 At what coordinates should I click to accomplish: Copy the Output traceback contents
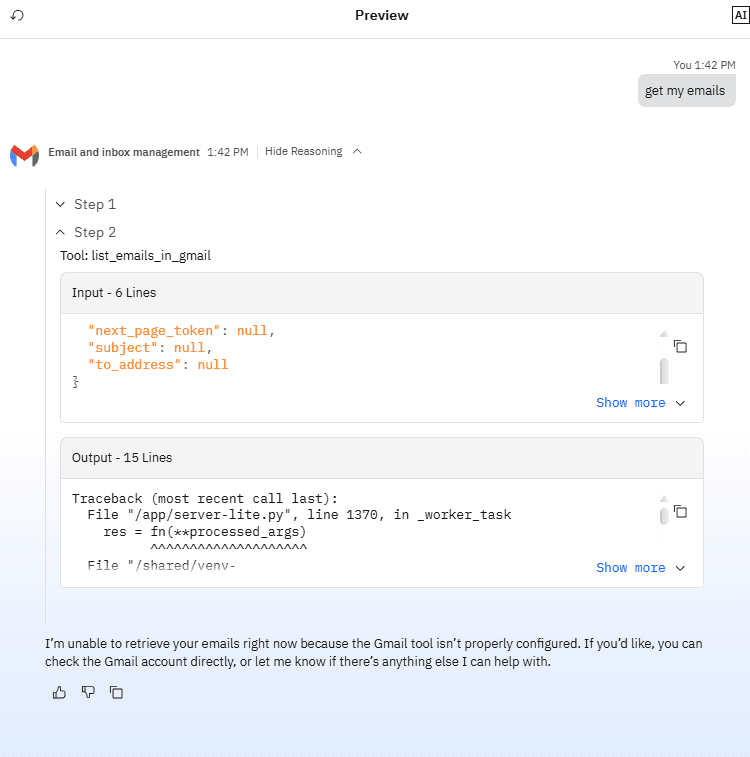click(681, 512)
